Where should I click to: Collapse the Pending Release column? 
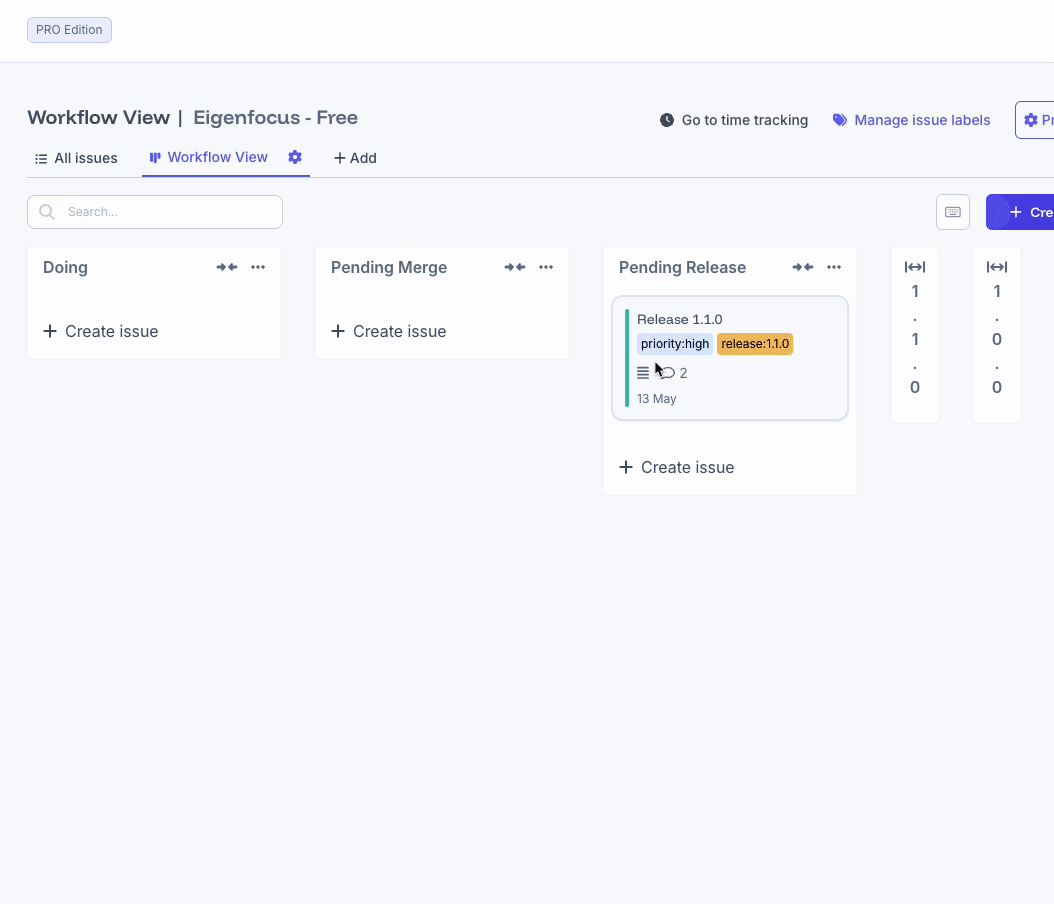(x=803, y=267)
